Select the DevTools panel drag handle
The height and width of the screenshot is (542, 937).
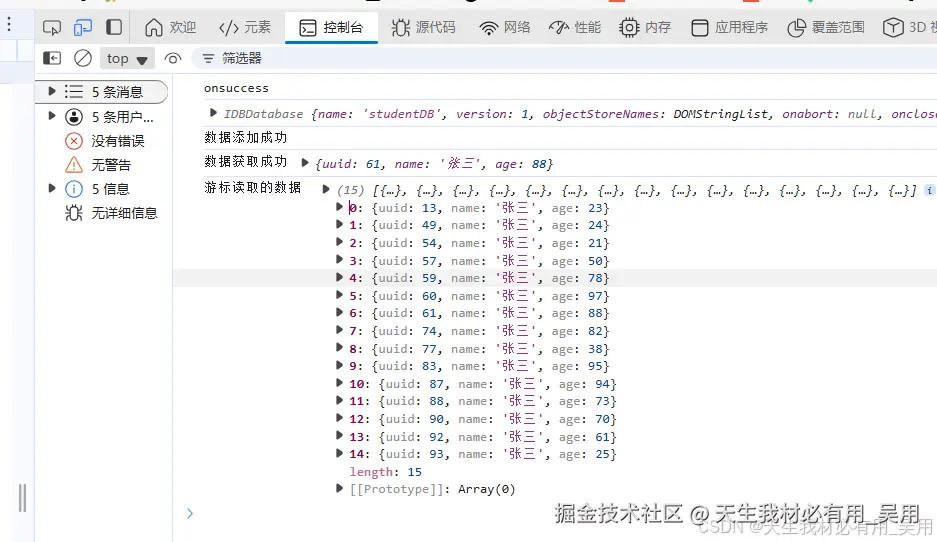click(x=23, y=497)
